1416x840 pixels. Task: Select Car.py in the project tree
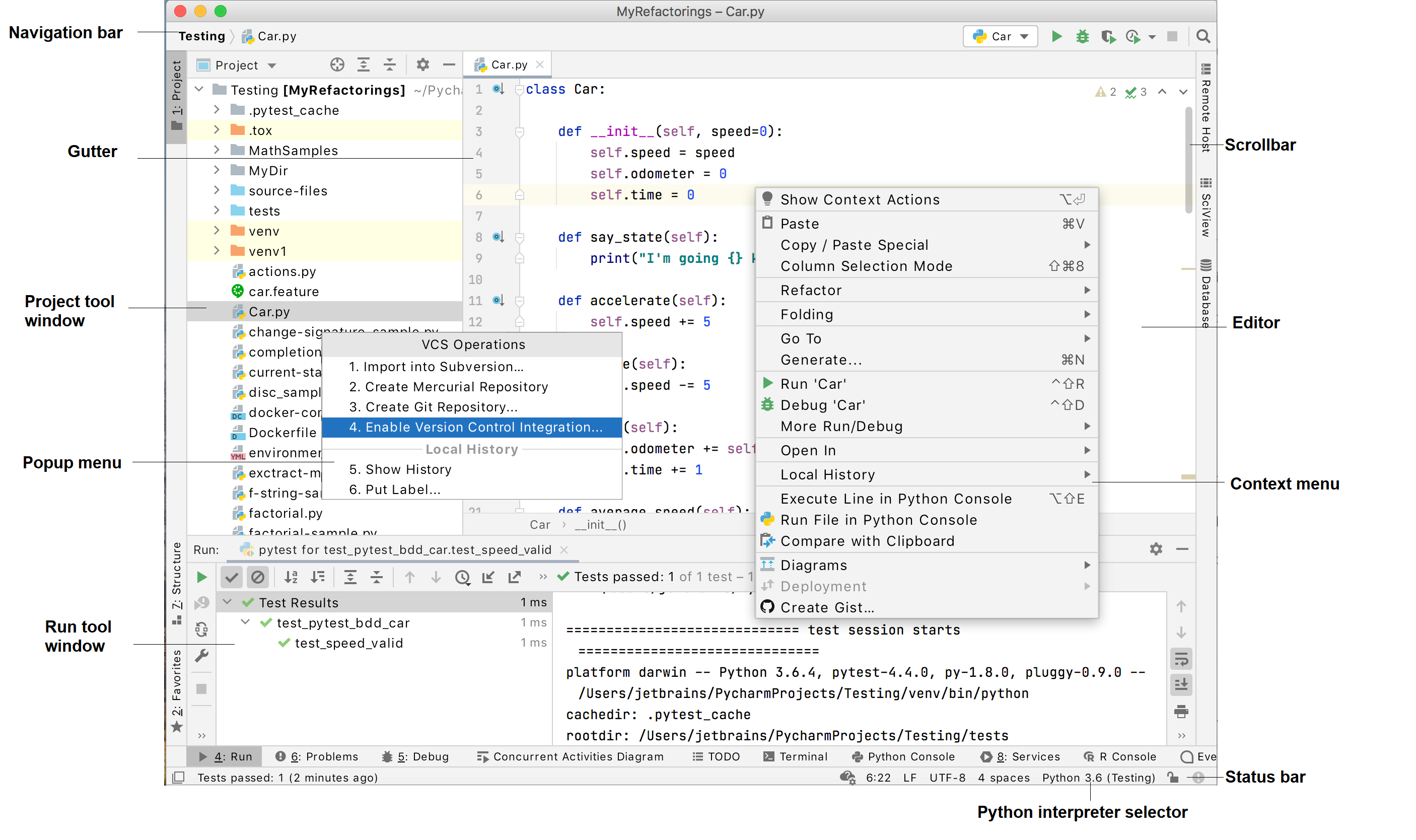[x=324, y=311]
